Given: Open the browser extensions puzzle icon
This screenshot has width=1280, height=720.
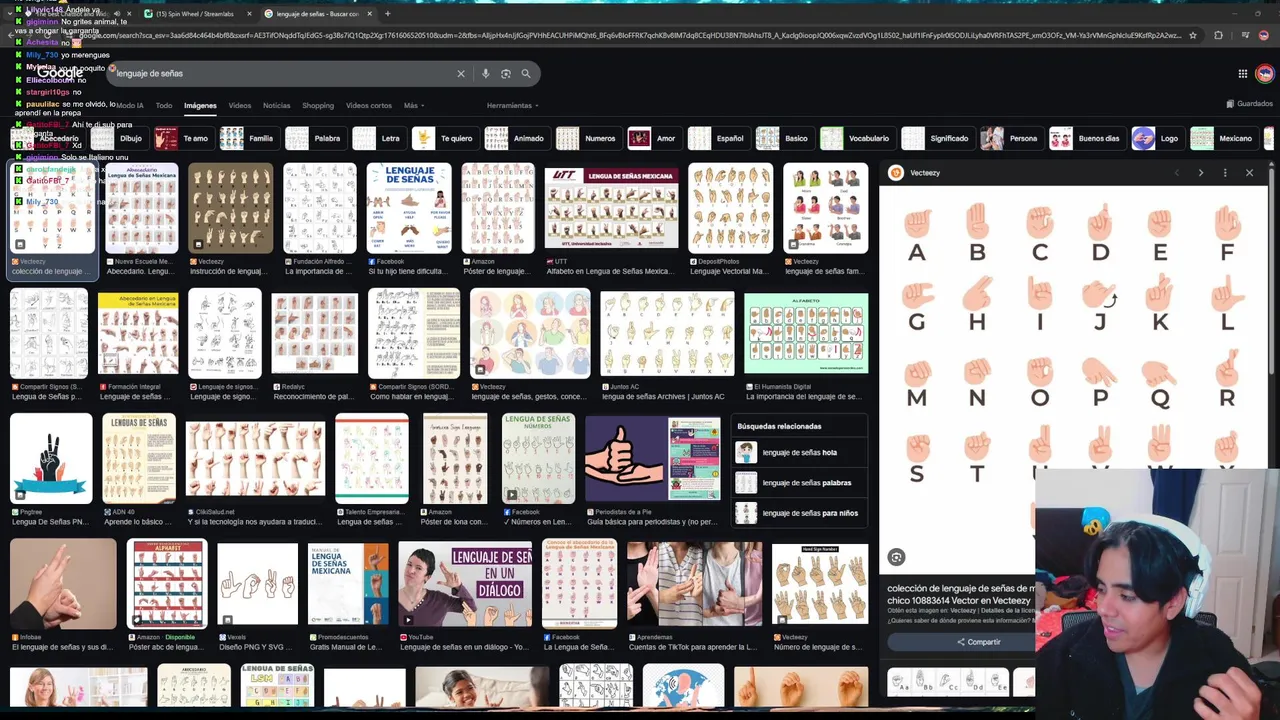Looking at the screenshot, I should (1218, 35).
